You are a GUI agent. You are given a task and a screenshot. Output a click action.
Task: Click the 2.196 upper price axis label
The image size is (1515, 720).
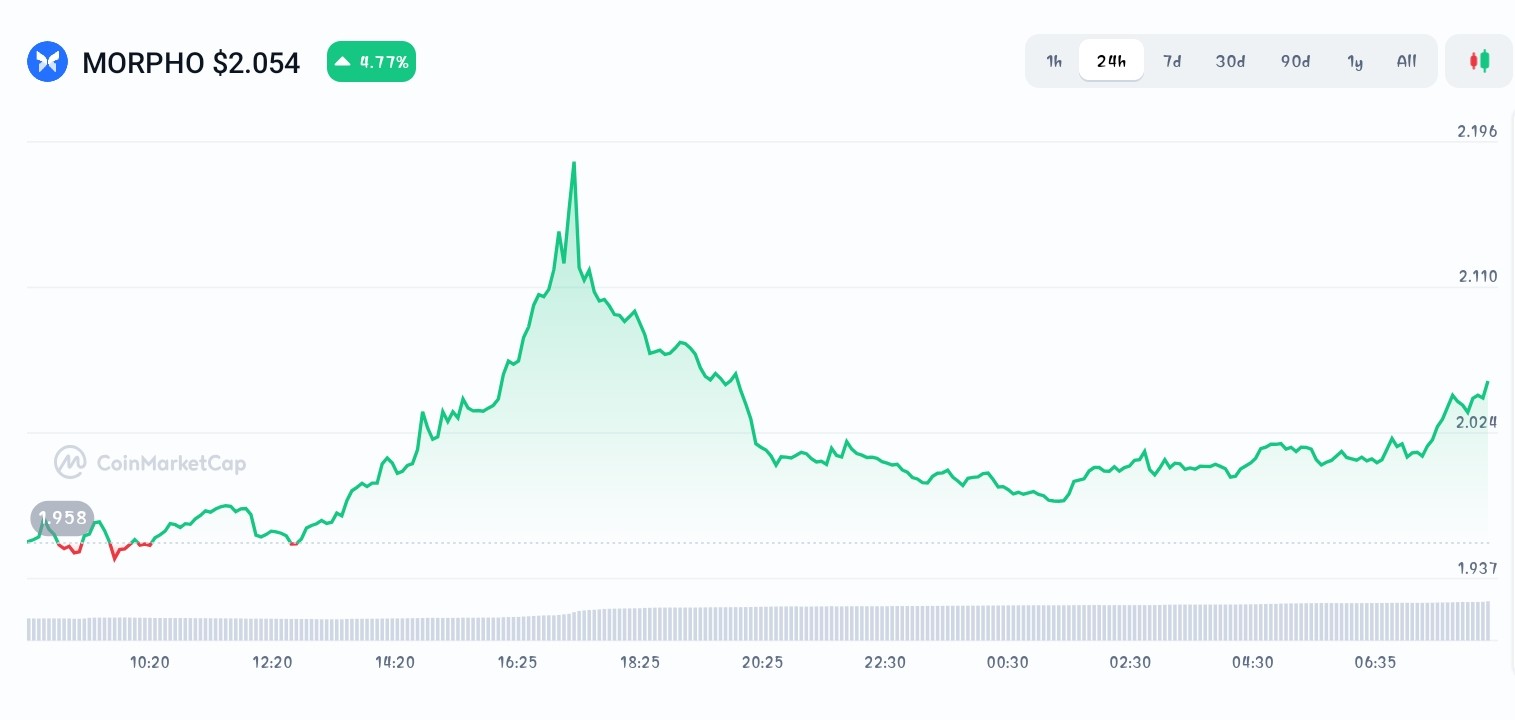click(x=1477, y=131)
